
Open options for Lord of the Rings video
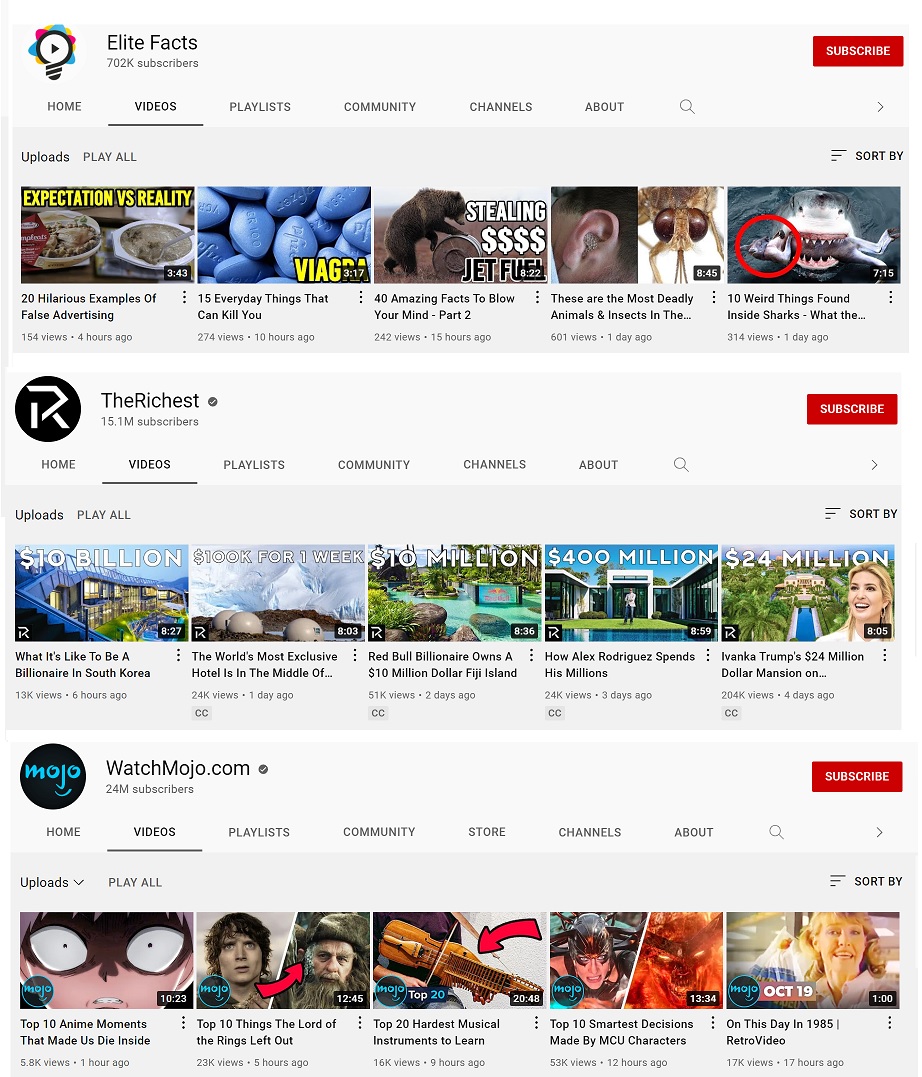coord(360,1023)
